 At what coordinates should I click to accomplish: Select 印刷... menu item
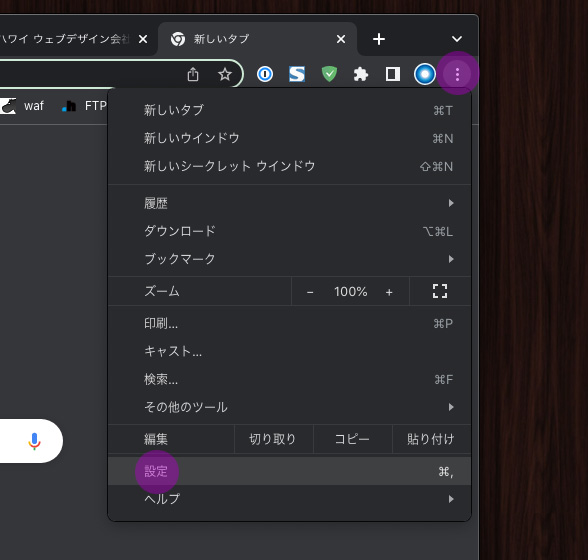point(290,323)
